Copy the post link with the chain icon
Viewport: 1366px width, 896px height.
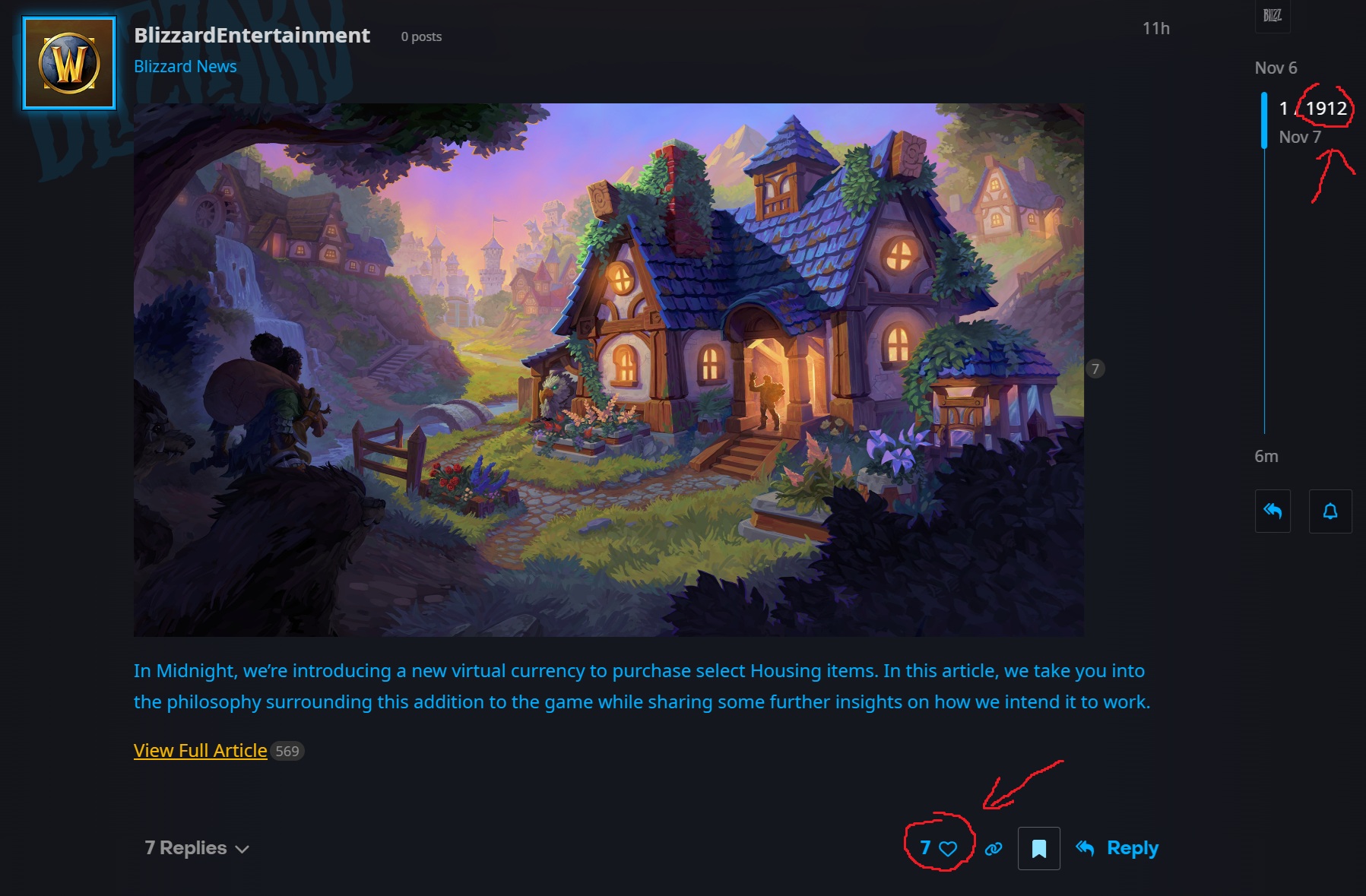tap(994, 849)
